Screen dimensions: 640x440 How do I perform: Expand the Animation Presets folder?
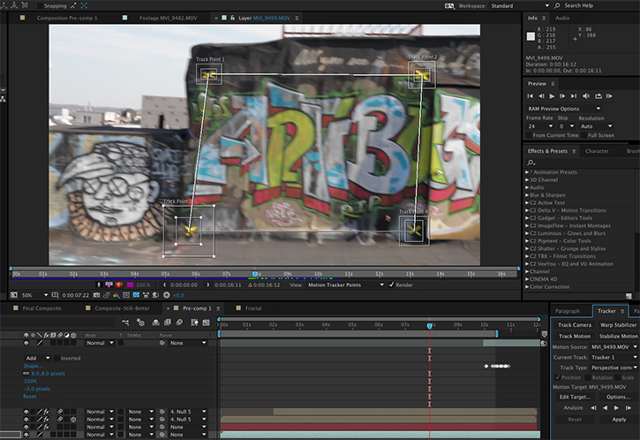[527, 172]
